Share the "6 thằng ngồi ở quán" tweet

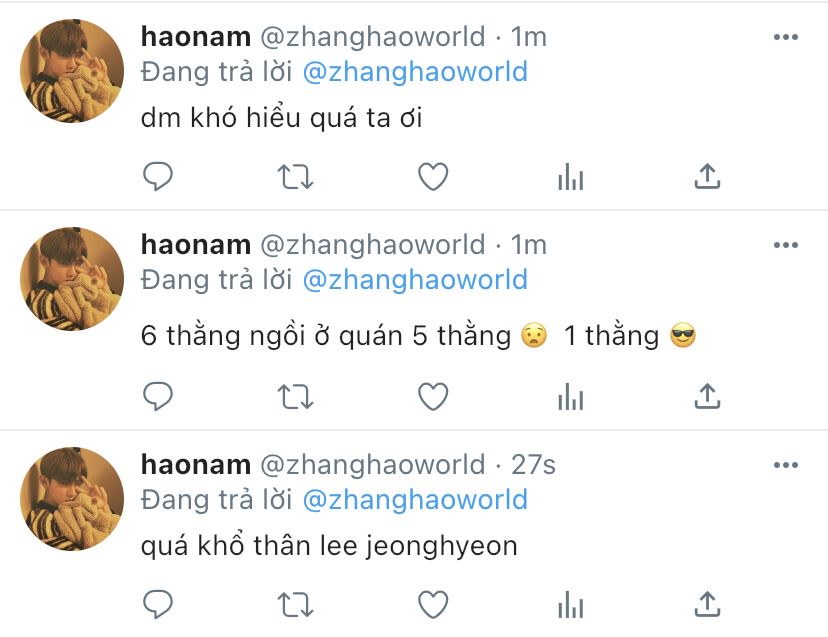tap(707, 396)
